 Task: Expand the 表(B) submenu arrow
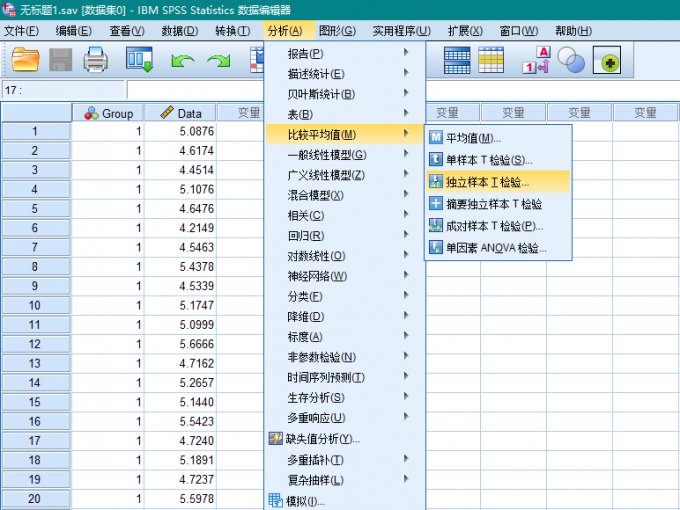[406, 113]
